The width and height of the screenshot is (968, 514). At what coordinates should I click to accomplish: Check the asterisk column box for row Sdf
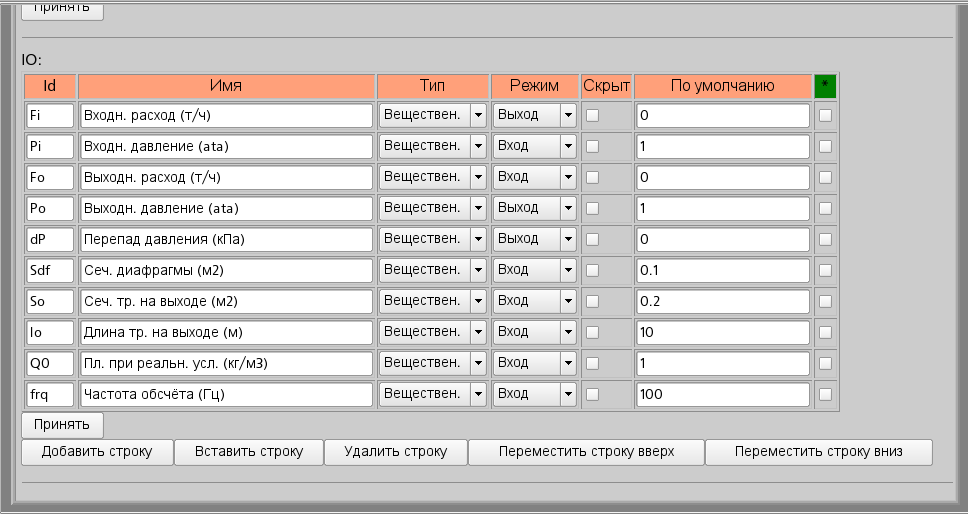pos(825,271)
